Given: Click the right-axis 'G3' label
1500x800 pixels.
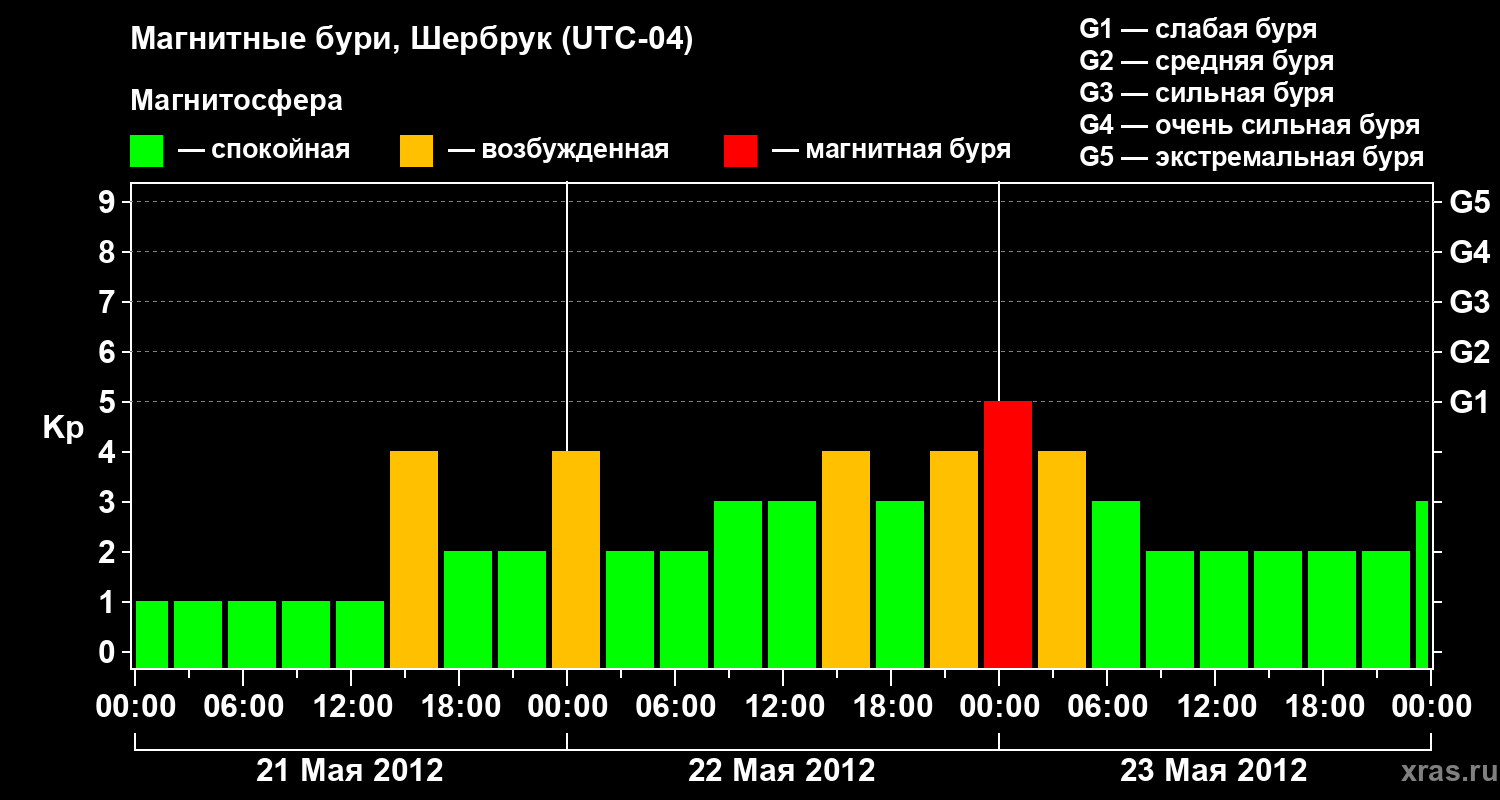Looking at the screenshot, I should 1469,302.
